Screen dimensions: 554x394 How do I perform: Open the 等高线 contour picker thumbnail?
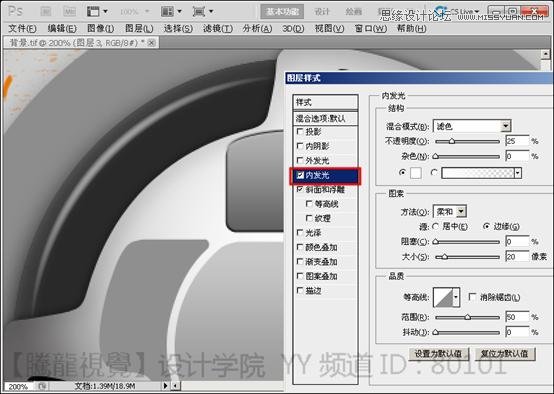click(443, 298)
